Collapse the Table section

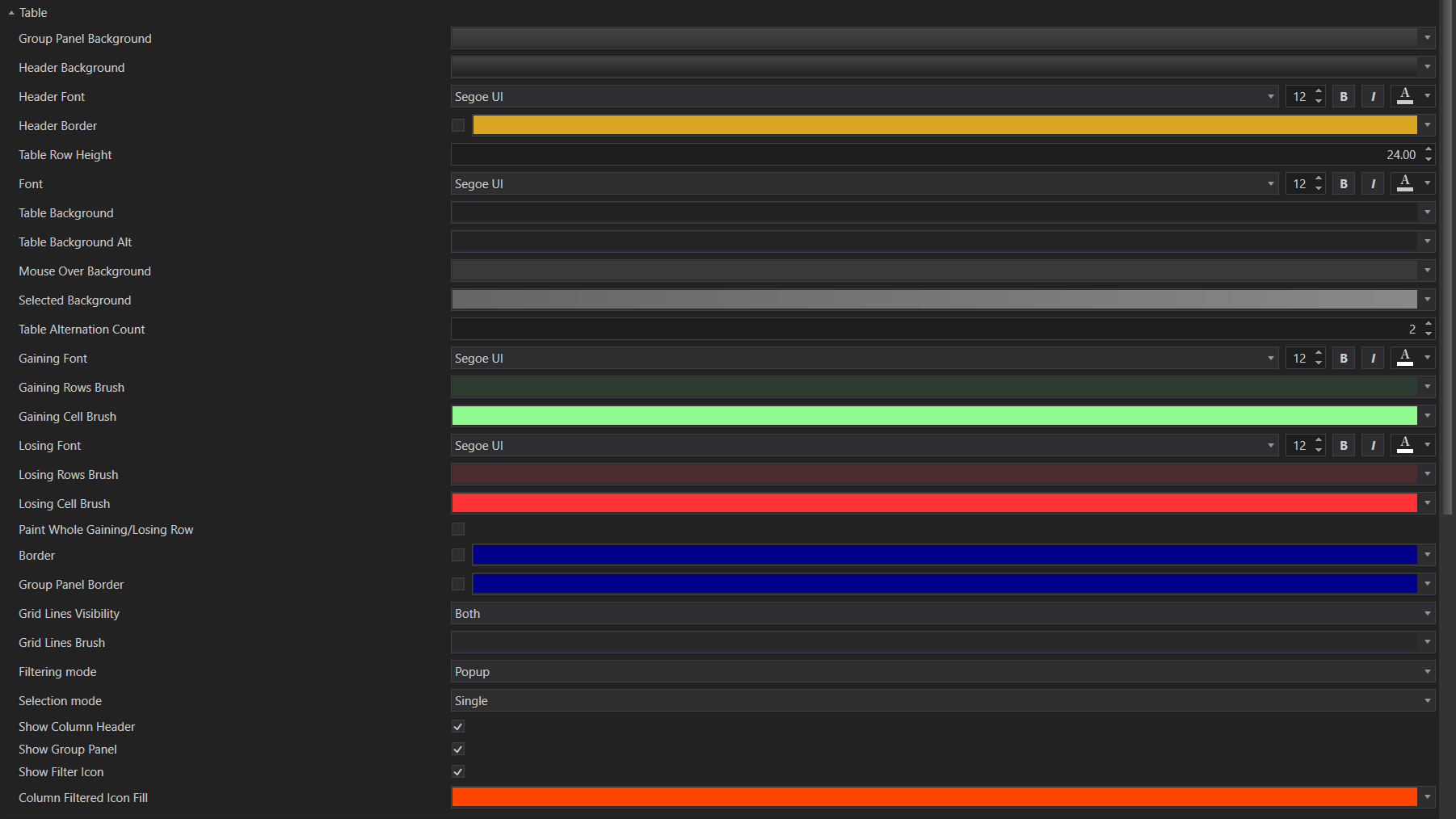point(11,13)
